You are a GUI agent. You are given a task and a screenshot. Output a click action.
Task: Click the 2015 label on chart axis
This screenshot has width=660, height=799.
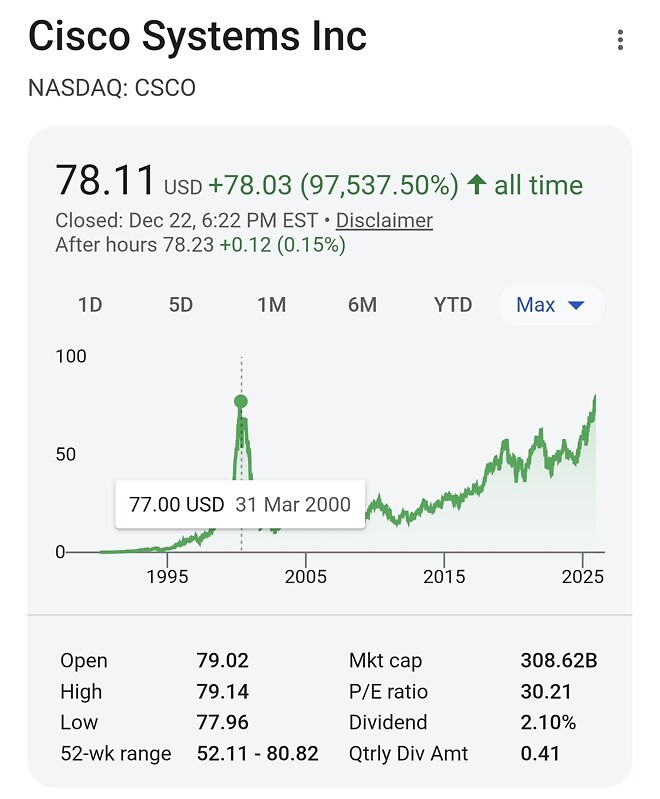pos(444,577)
